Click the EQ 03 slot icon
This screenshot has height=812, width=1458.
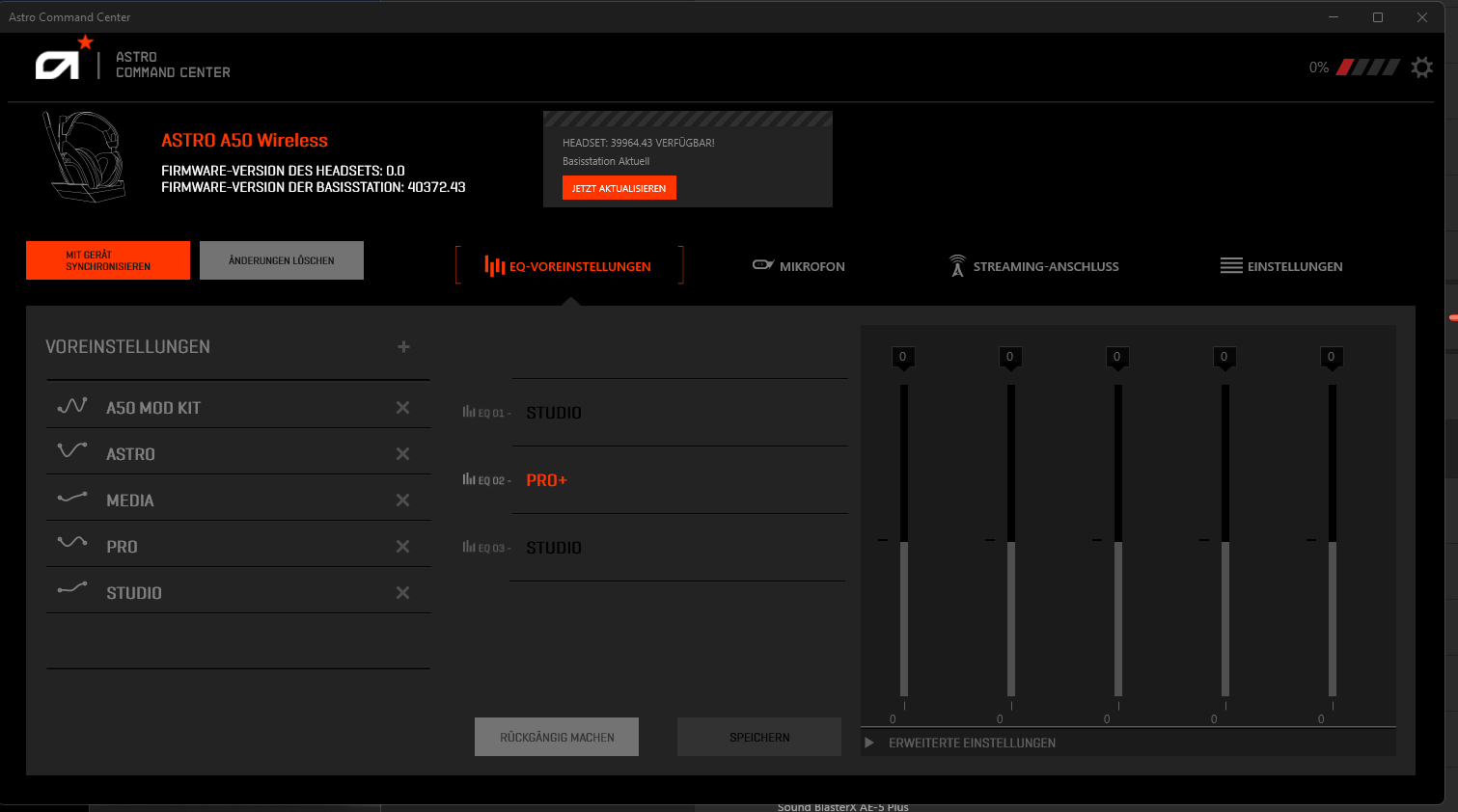pyautogui.click(x=469, y=547)
